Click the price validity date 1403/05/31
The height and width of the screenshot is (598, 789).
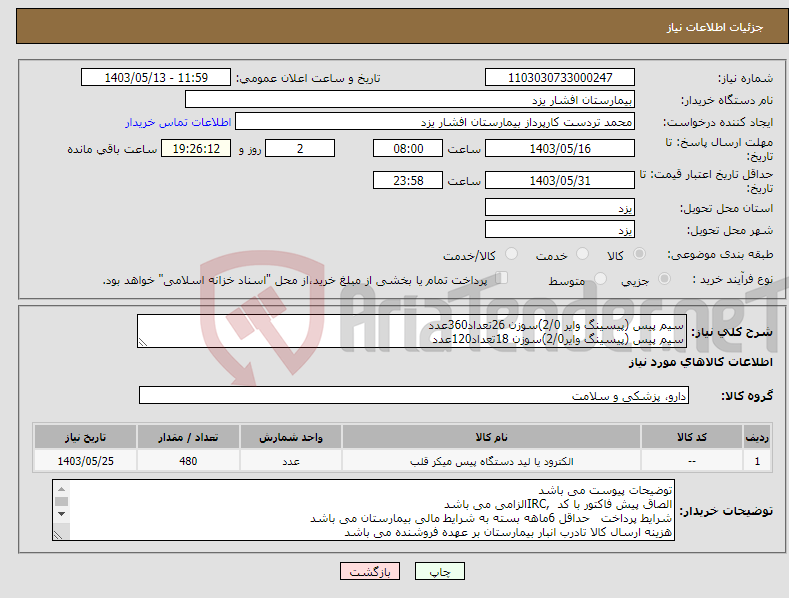click(x=560, y=180)
